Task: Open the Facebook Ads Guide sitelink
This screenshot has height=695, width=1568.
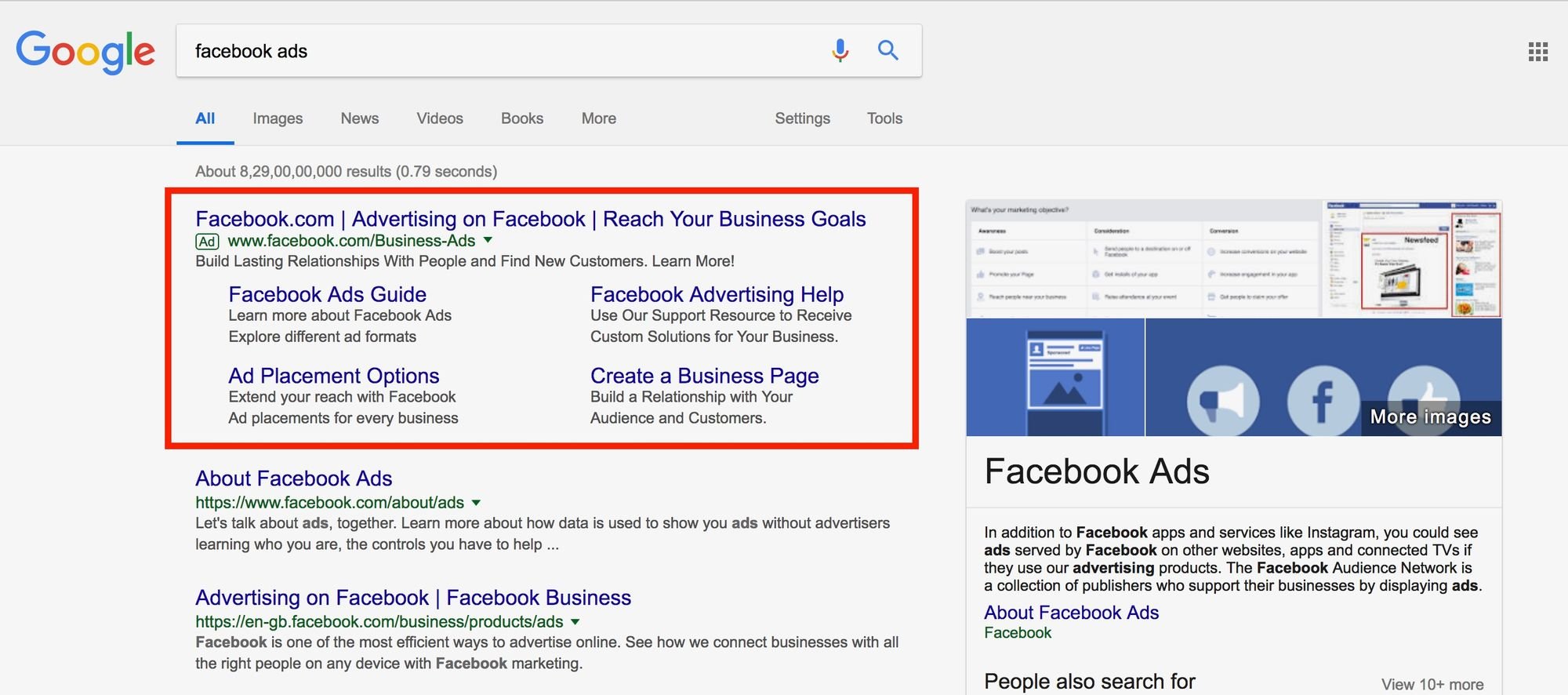Action: pos(327,294)
